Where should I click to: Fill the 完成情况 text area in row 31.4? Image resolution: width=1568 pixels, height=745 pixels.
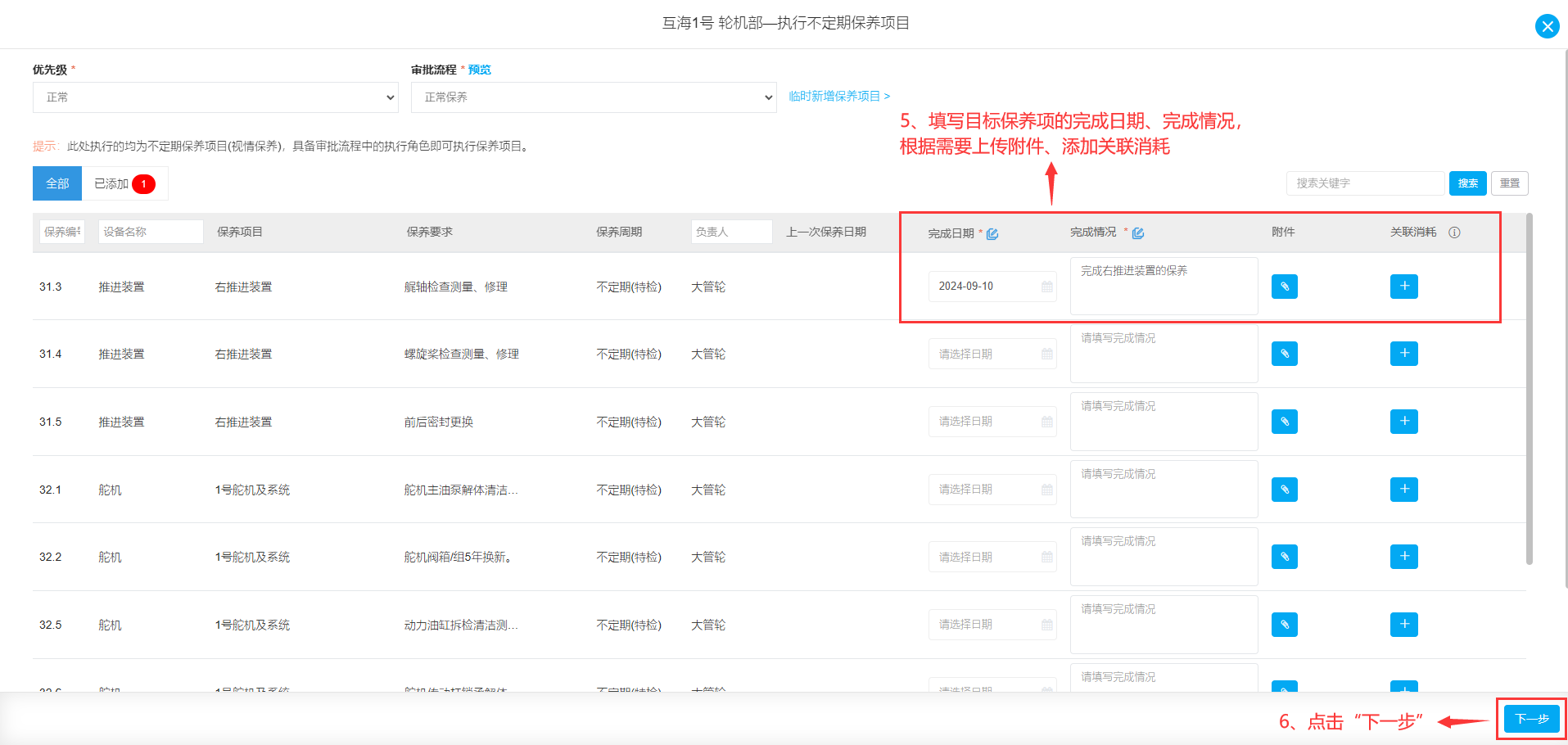(x=1164, y=354)
